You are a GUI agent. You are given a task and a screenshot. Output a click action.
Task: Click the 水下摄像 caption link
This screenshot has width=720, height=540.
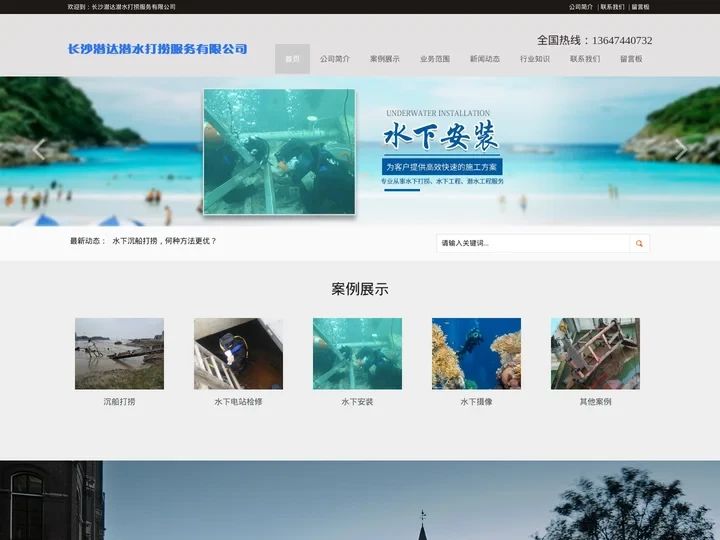click(x=476, y=402)
